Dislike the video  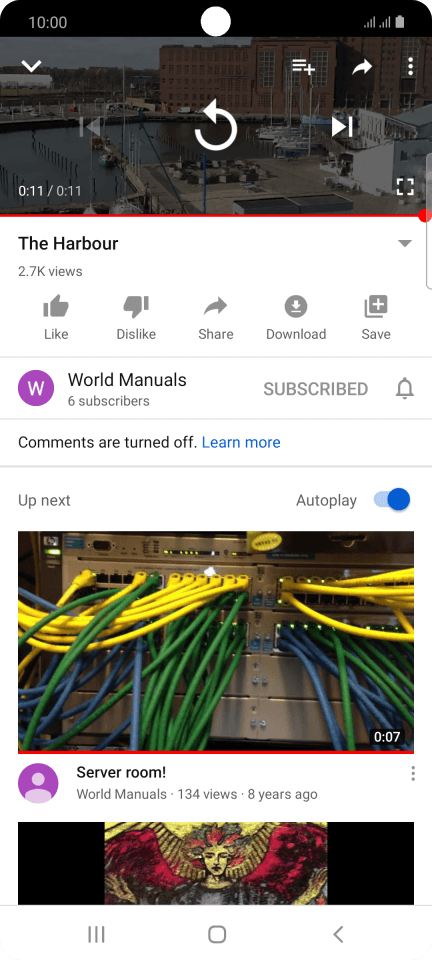pos(136,318)
